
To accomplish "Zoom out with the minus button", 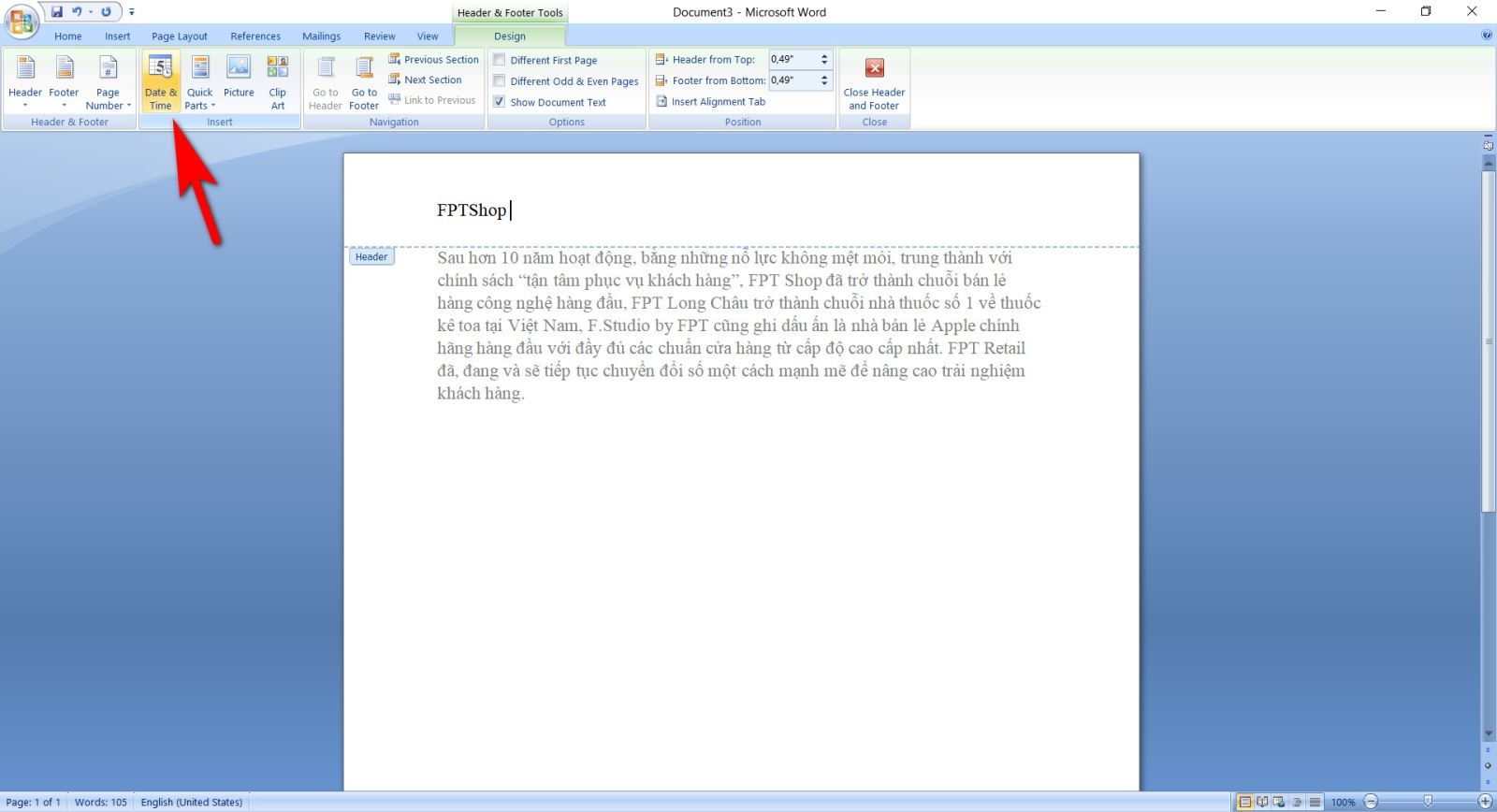I will 1371,802.
